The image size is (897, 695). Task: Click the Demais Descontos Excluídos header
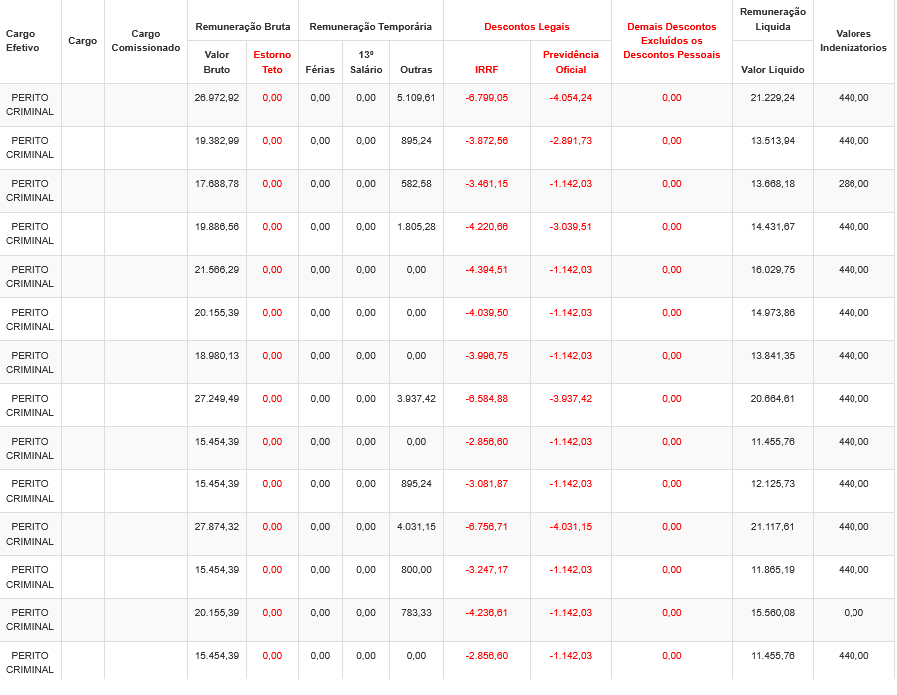click(671, 41)
